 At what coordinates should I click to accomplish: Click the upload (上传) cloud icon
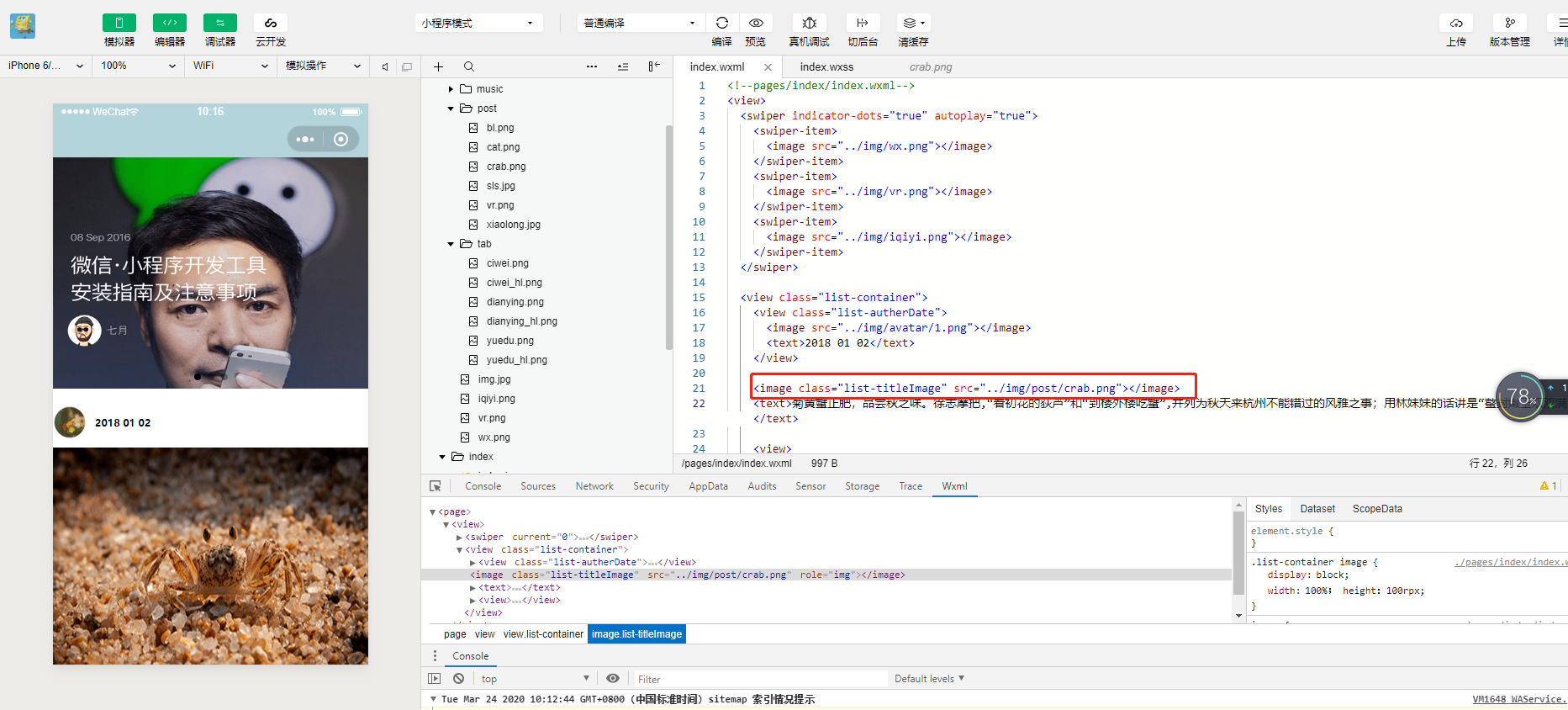[1456, 23]
